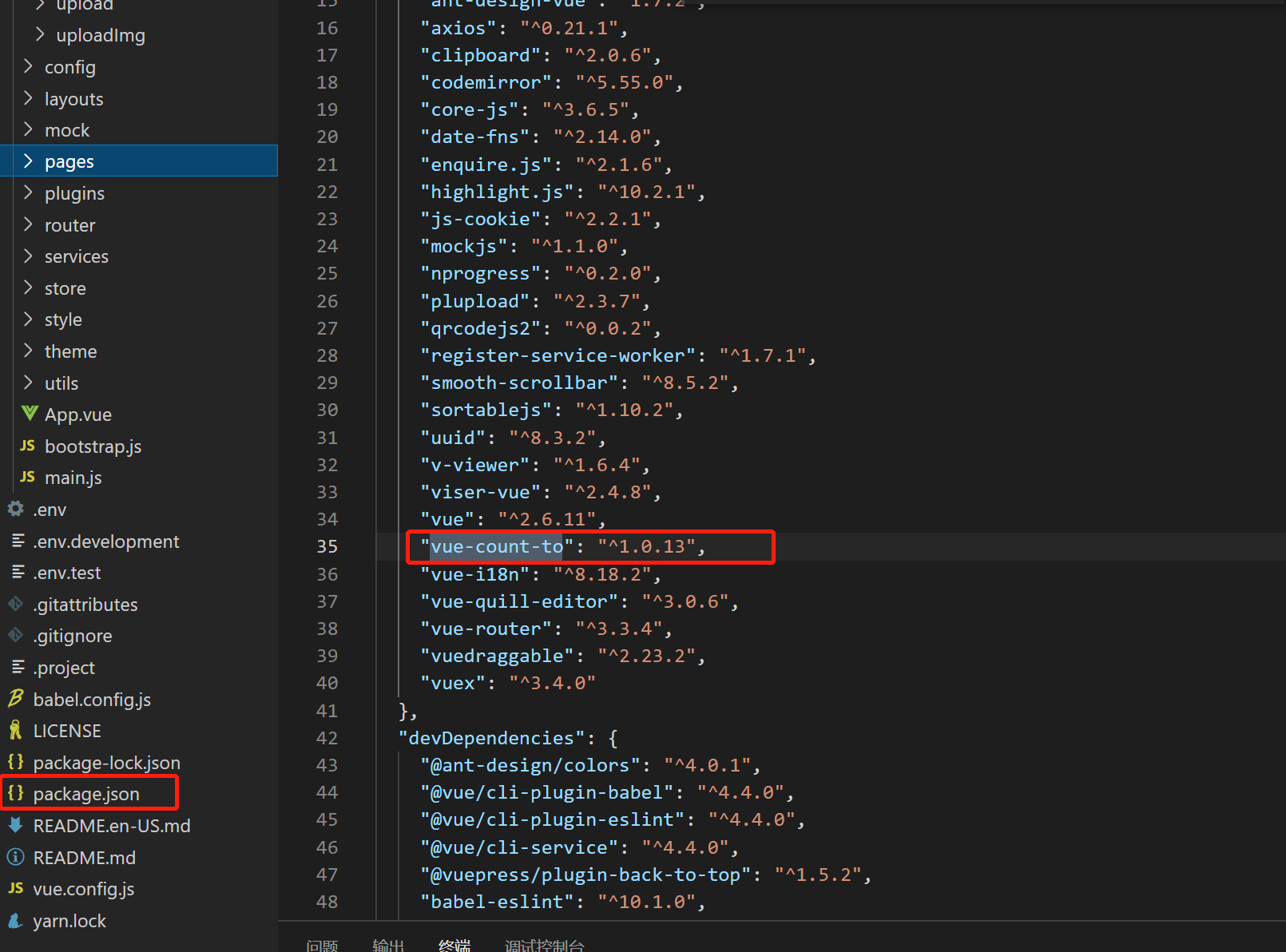
Task: Open the 调试控制台 tab
Action: 545,945
